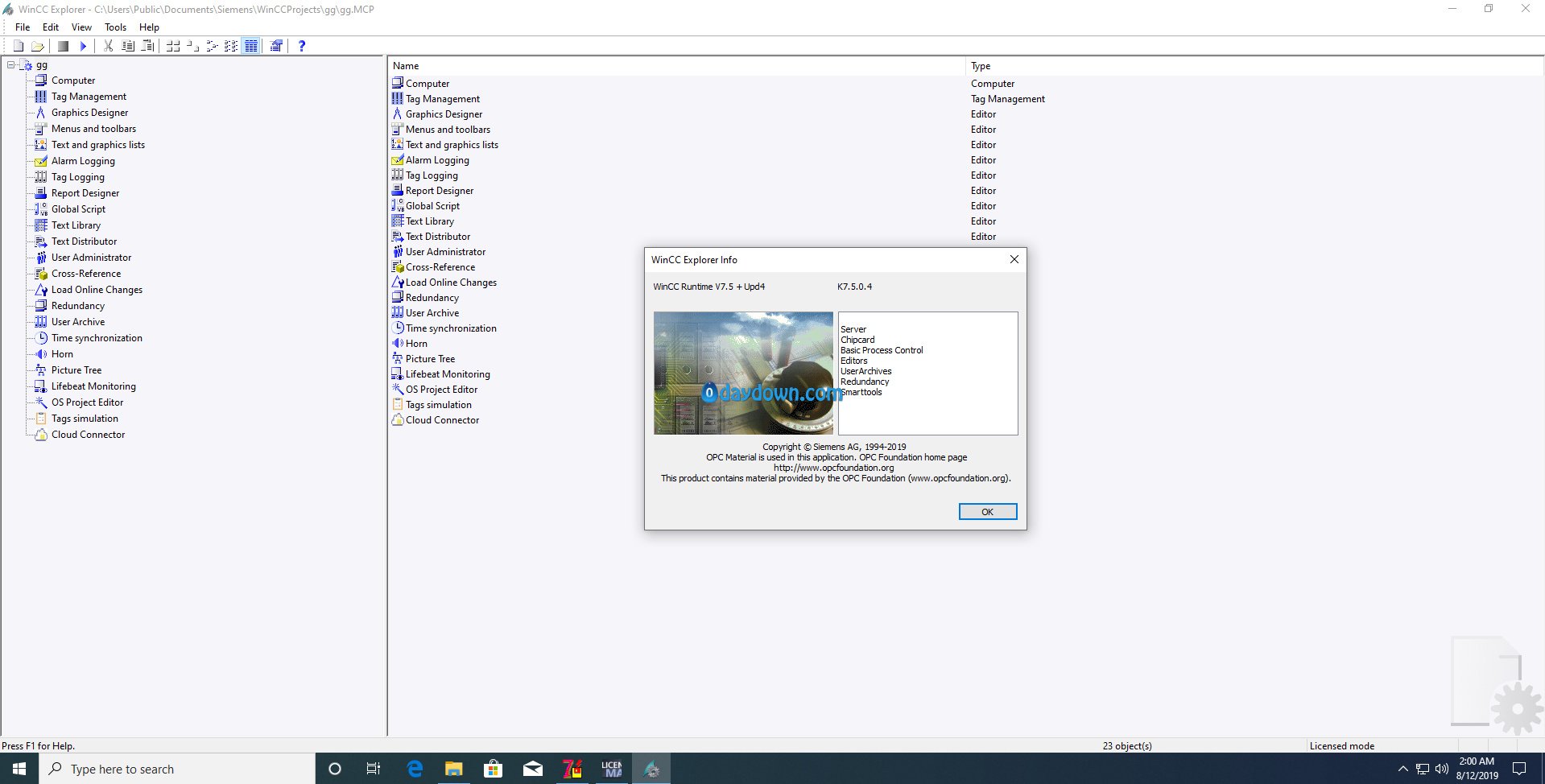The image size is (1545, 784).
Task: Select Cloud Connector in left tree
Action: click(88, 435)
